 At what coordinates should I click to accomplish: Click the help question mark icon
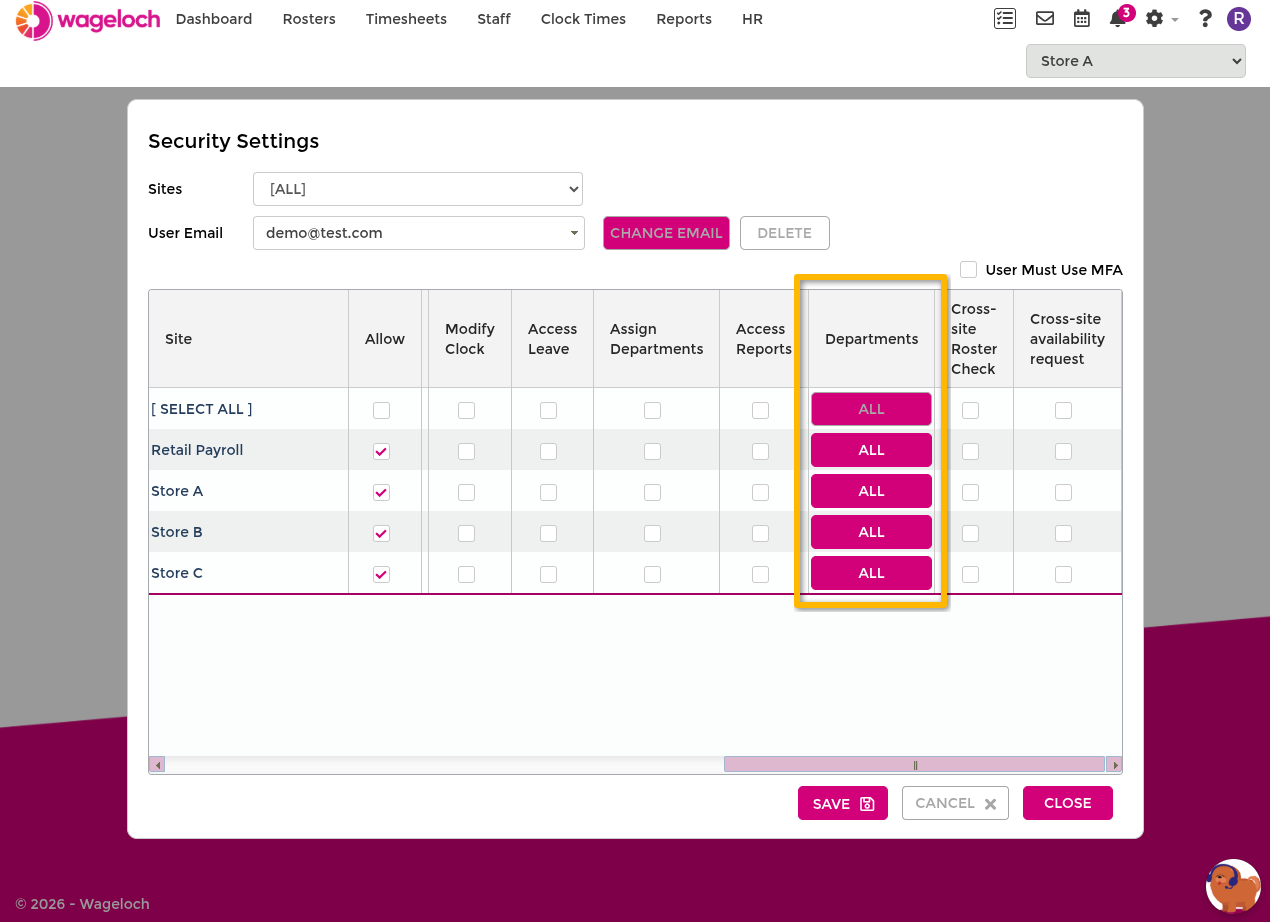[x=1205, y=18]
